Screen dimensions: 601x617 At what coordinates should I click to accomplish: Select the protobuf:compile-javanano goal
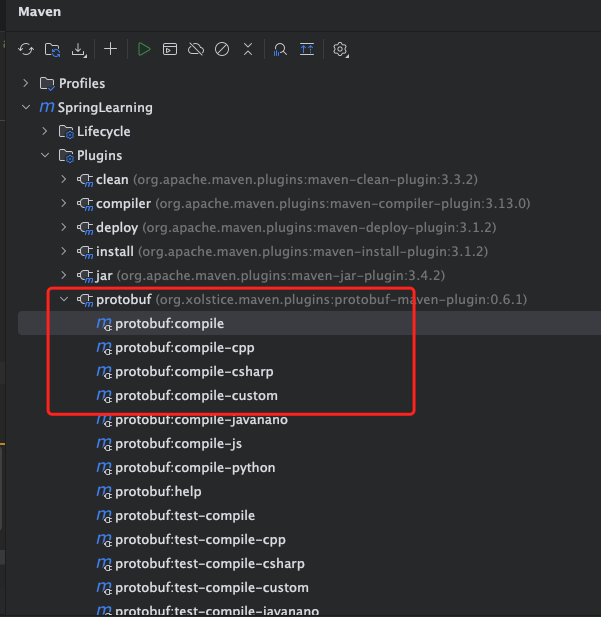[x=202, y=420]
